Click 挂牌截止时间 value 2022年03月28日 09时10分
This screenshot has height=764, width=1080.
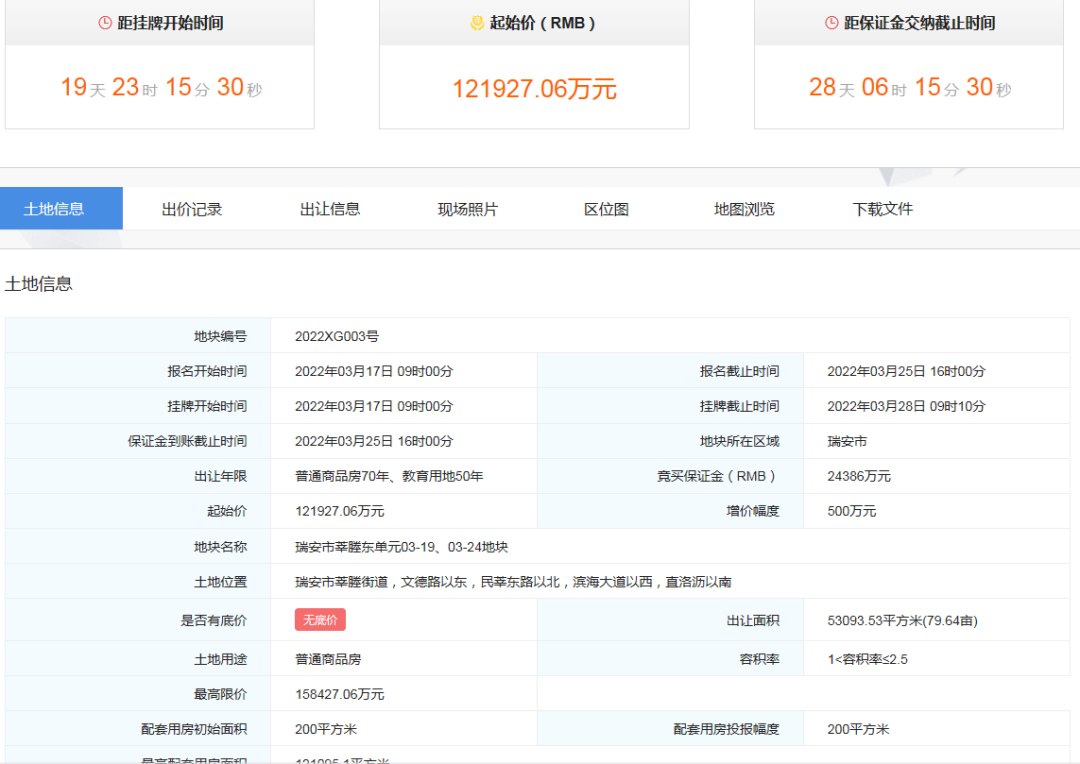(906, 406)
